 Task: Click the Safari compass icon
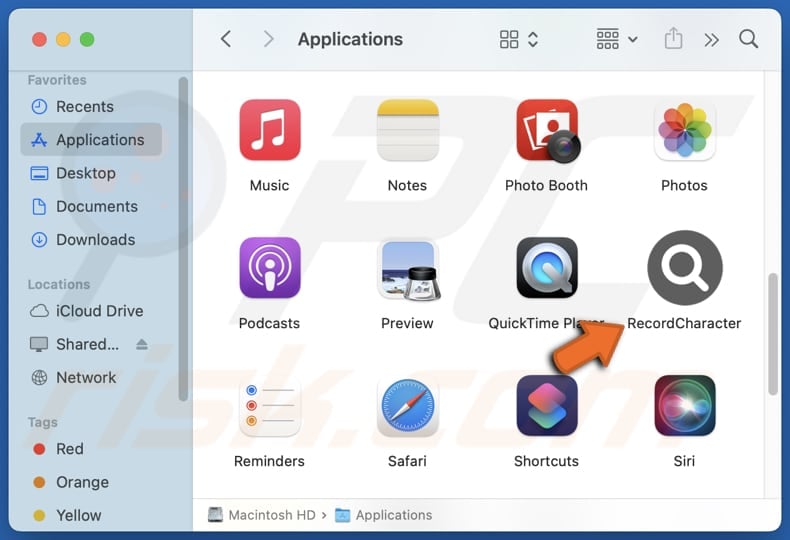(x=408, y=406)
